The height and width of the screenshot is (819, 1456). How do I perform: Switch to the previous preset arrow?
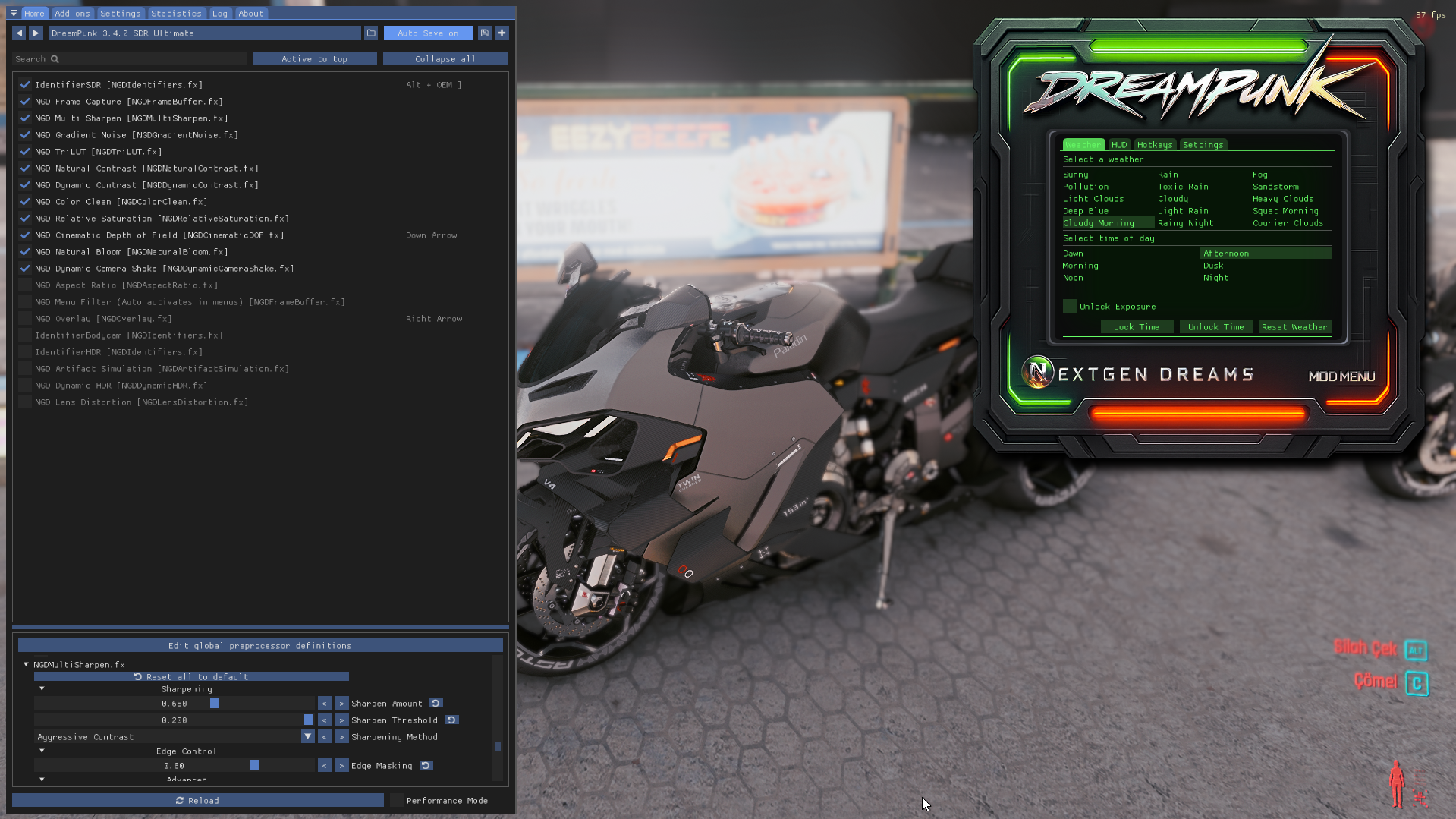click(x=19, y=33)
